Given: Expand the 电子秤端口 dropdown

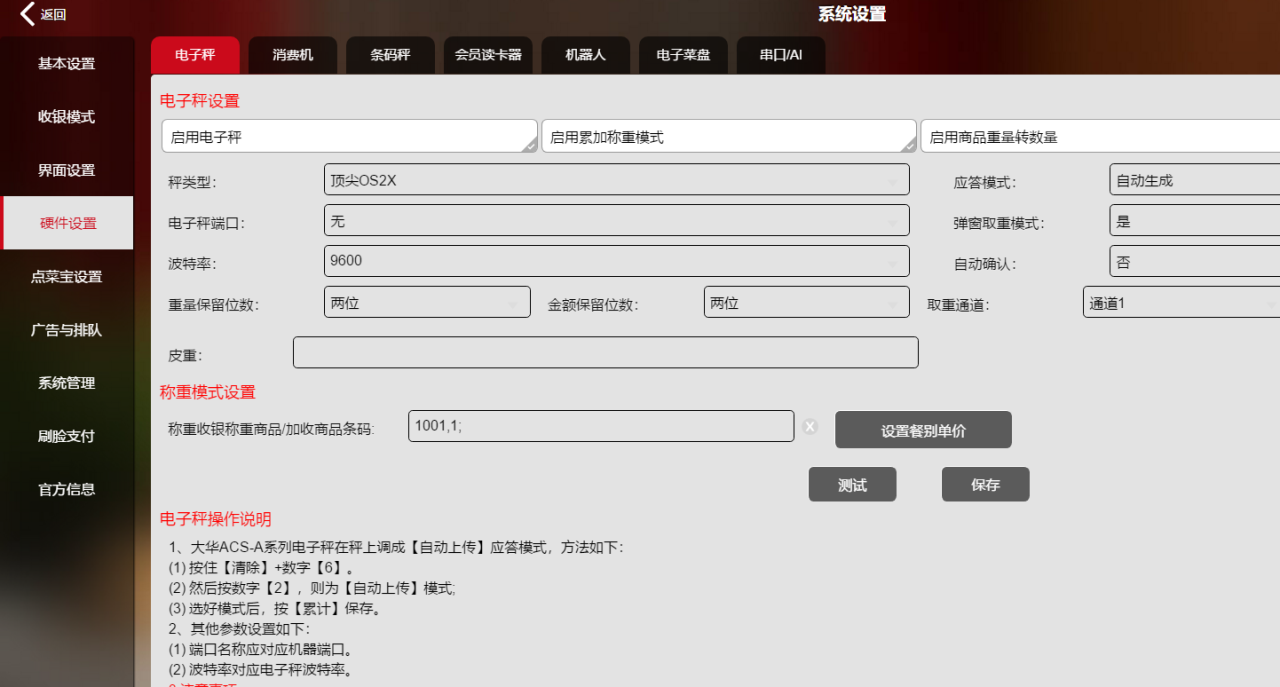Looking at the screenshot, I should 616,221.
